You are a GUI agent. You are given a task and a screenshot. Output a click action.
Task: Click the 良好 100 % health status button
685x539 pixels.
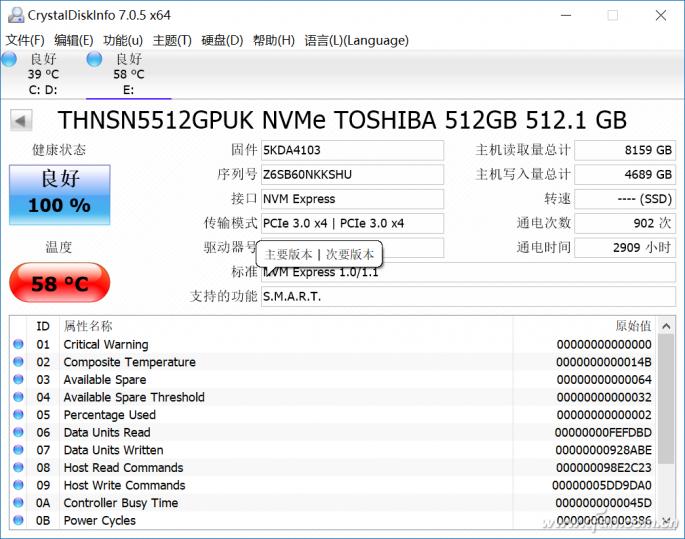(x=59, y=195)
